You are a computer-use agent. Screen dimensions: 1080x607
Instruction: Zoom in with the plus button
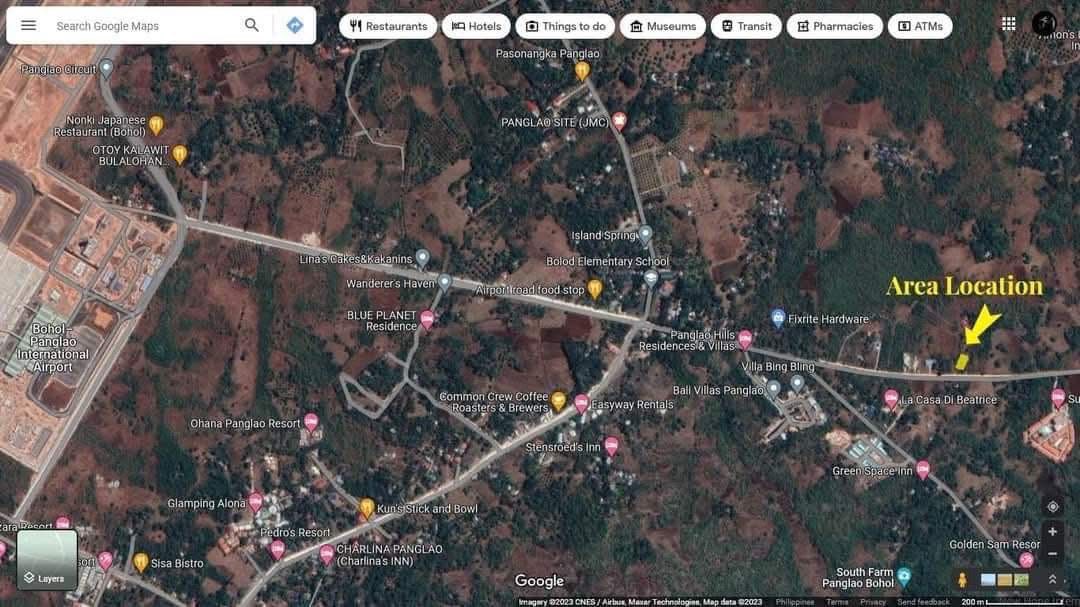click(x=1052, y=532)
